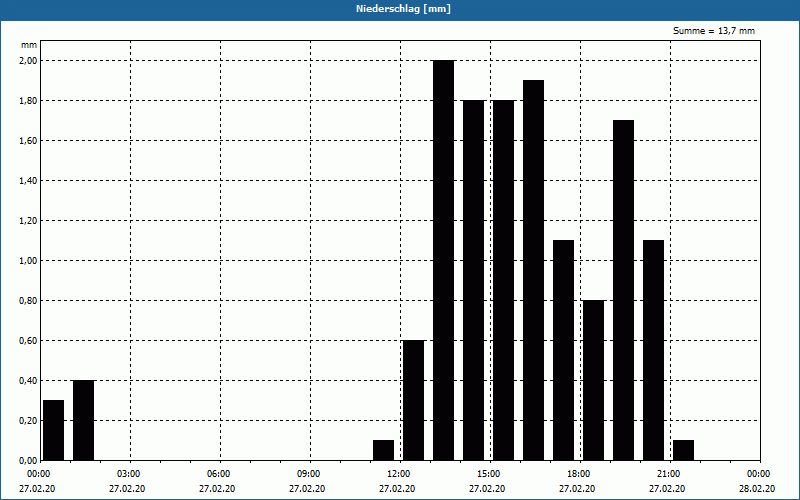The image size is (800, 500).
Task: Click the 0,30 mm bar at 00:00
Action: (54, 430)
